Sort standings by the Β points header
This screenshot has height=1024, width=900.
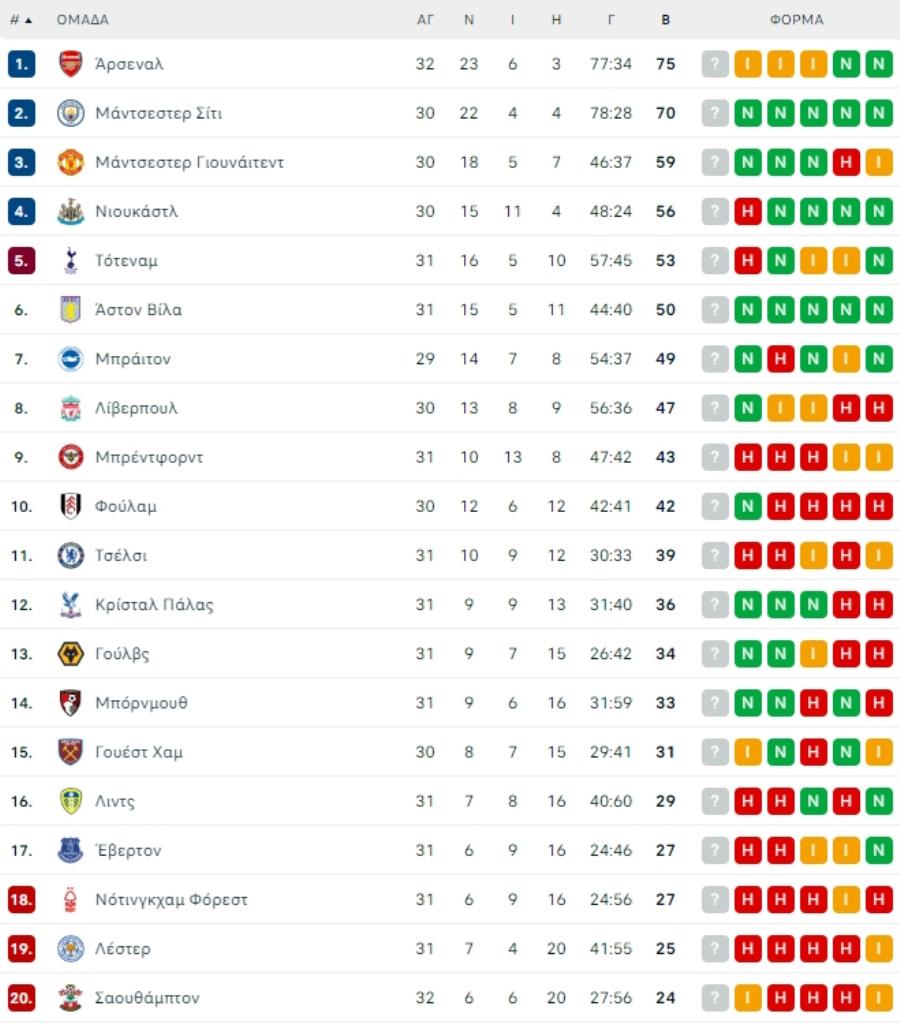[666, 20]
